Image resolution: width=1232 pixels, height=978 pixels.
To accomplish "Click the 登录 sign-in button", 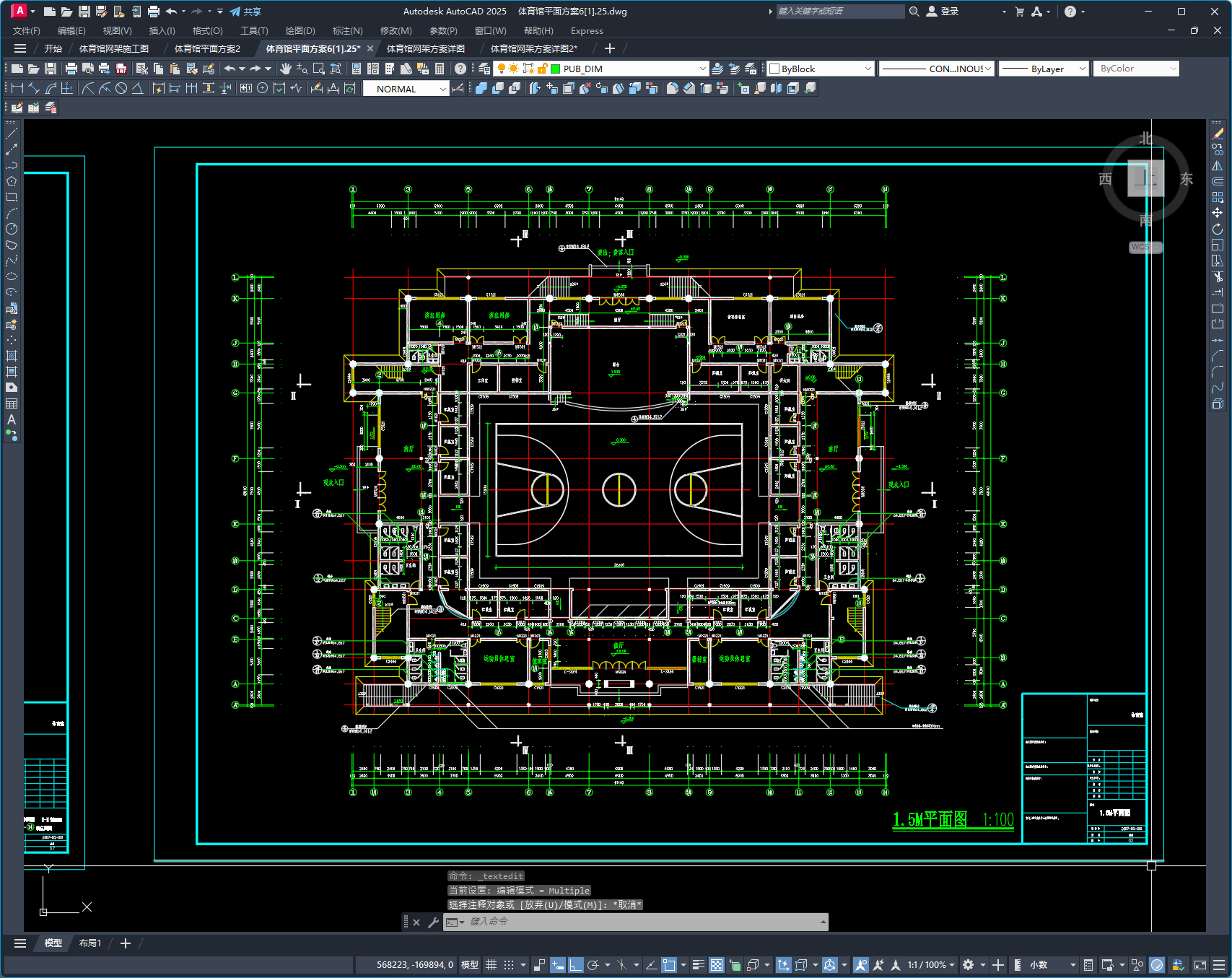I will 943,12.
